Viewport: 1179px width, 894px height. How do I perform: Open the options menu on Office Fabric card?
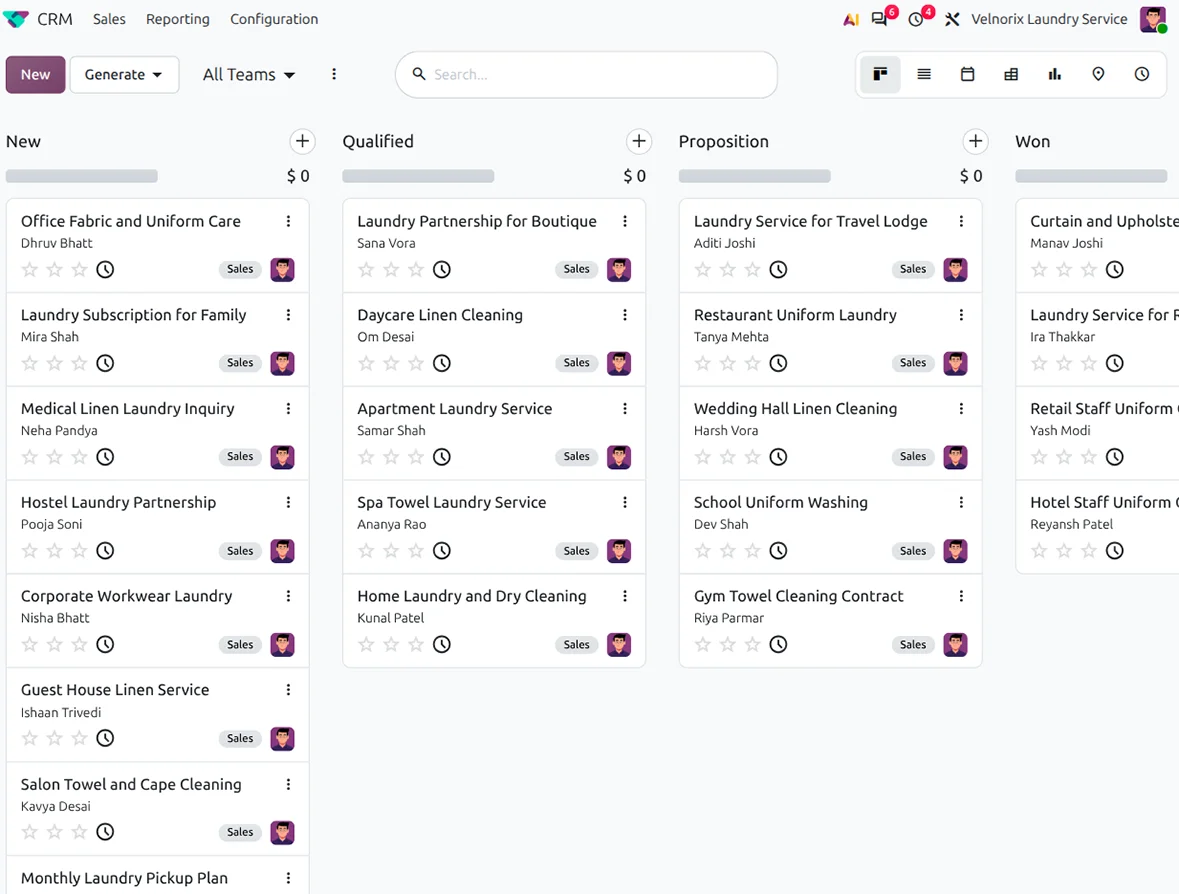pyautogui.click(x=288, y=221)
